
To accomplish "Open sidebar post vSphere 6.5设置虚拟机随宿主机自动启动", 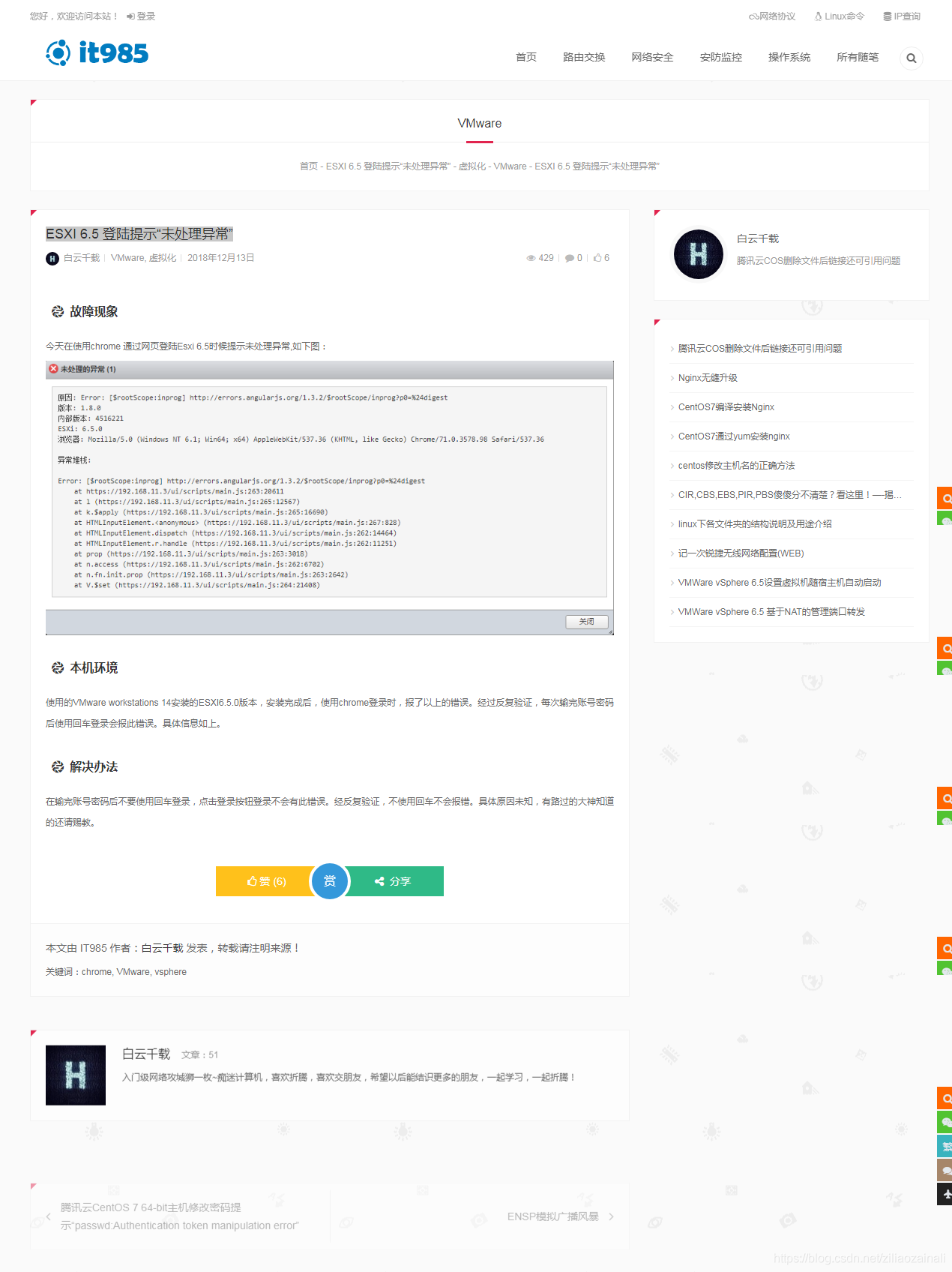I will pos(780,583).
